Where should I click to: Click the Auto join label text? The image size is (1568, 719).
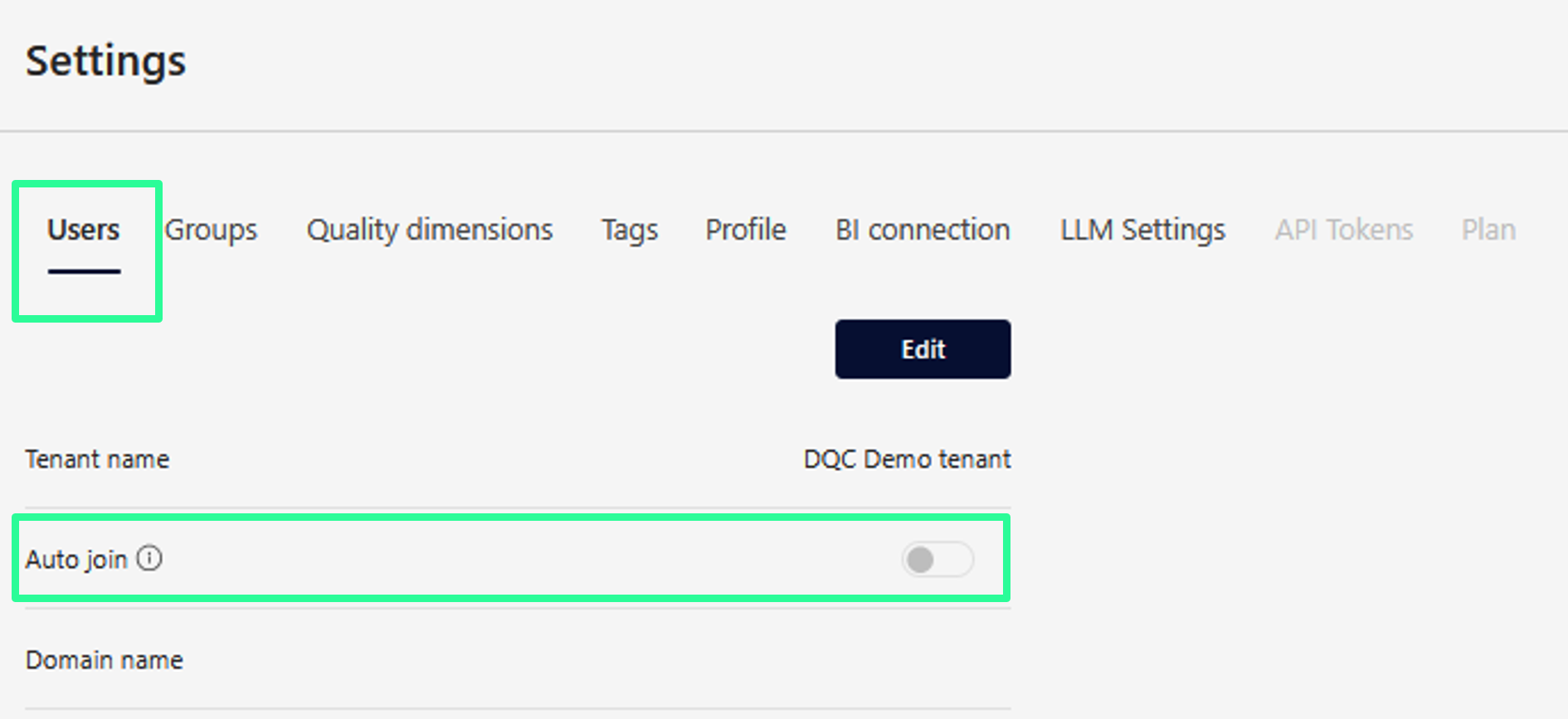point(76,560)
